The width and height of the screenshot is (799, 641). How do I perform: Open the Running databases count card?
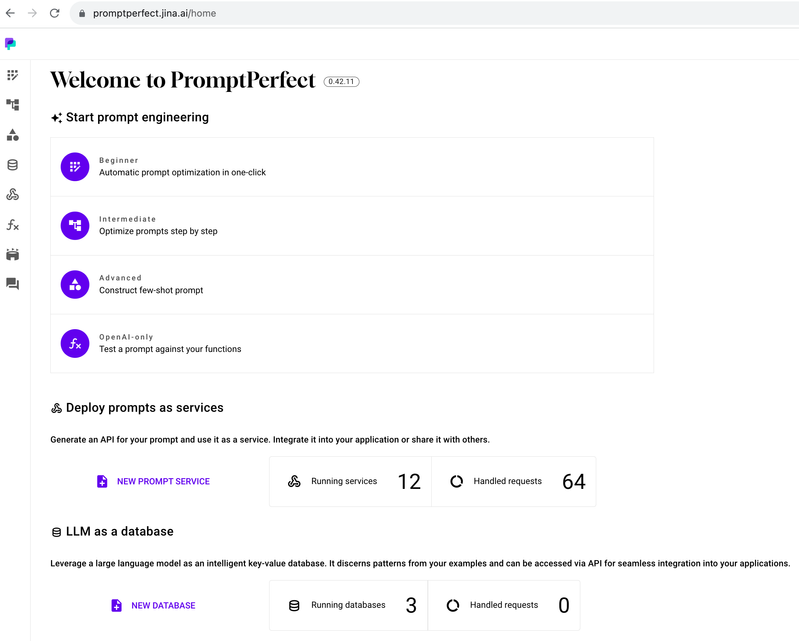click(x=349, y=605)
